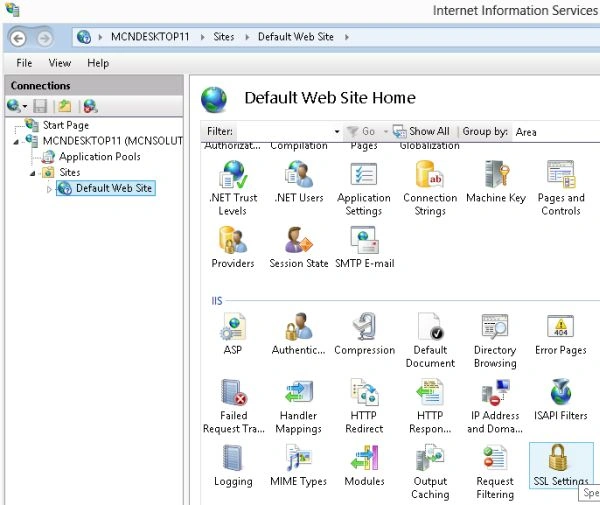Open Output Caching feature

(x=430, y=471)
